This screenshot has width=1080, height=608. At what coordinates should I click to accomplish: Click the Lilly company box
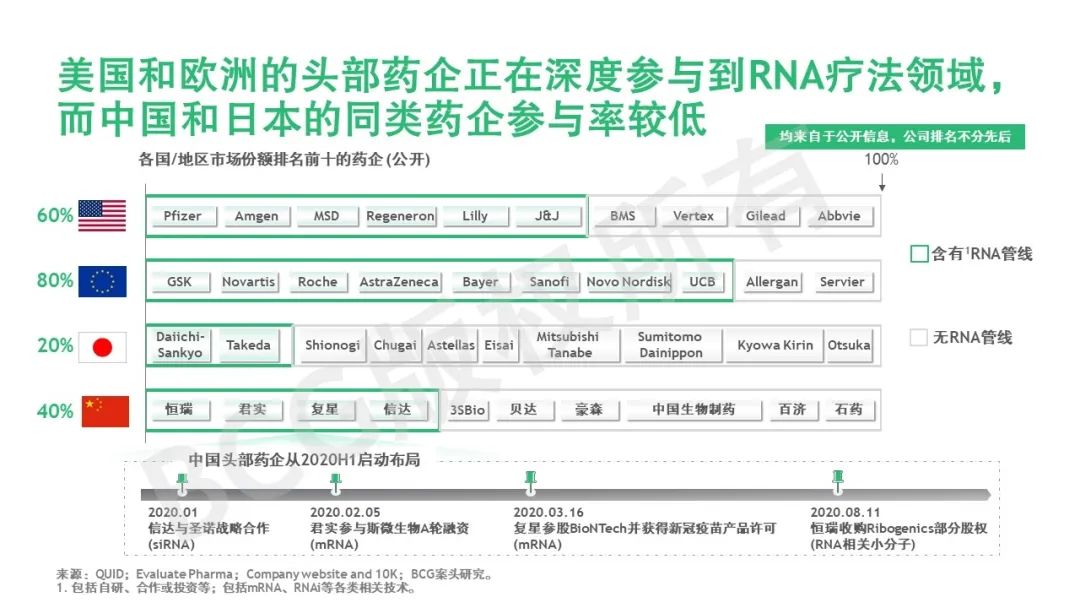475,216
